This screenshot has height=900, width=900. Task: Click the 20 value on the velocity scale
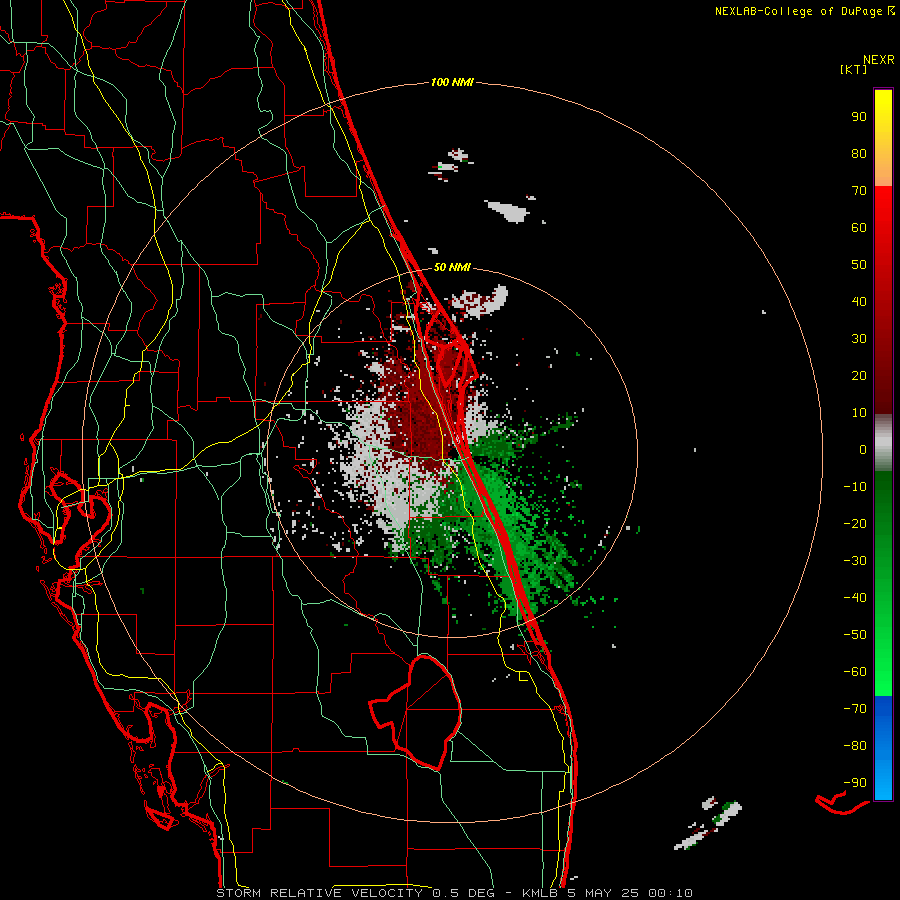click(x=859, y=375)
